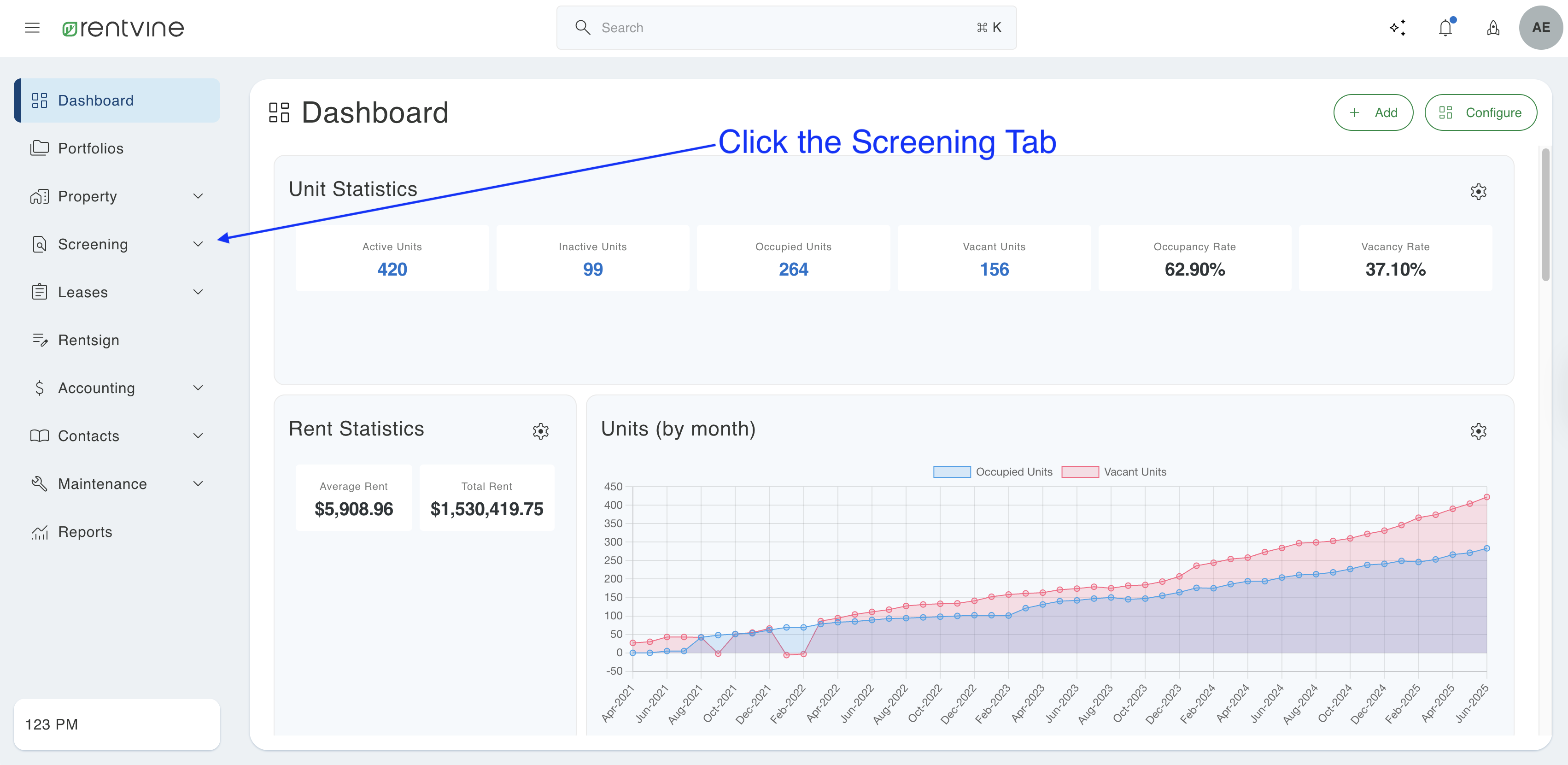The width and height of the screenshot is (1568, 765).
Task: Open the hamburger menu icon
Action: [x=32, y=27]
